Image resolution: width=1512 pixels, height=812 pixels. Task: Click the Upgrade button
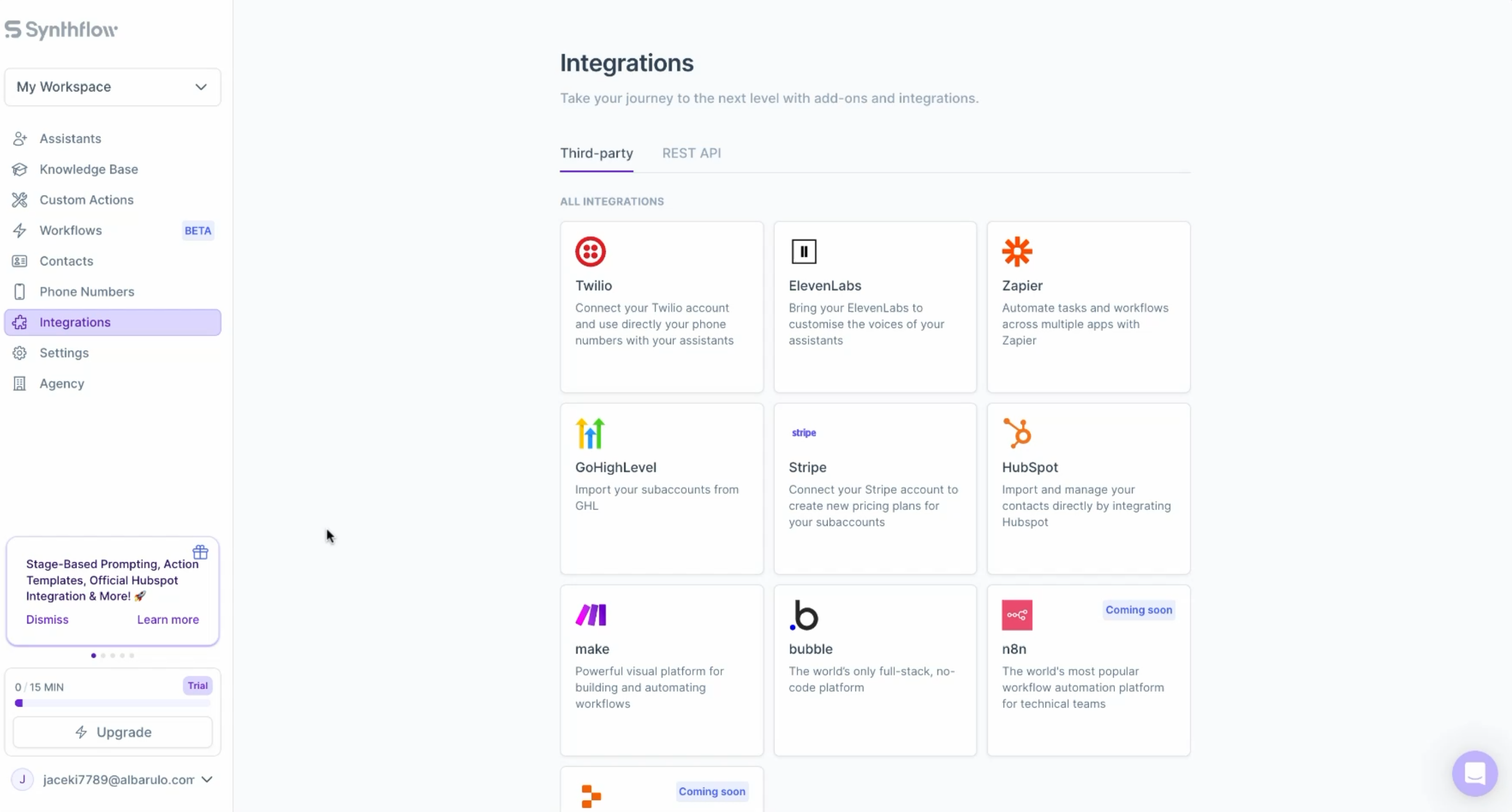(x=113, y=732)
